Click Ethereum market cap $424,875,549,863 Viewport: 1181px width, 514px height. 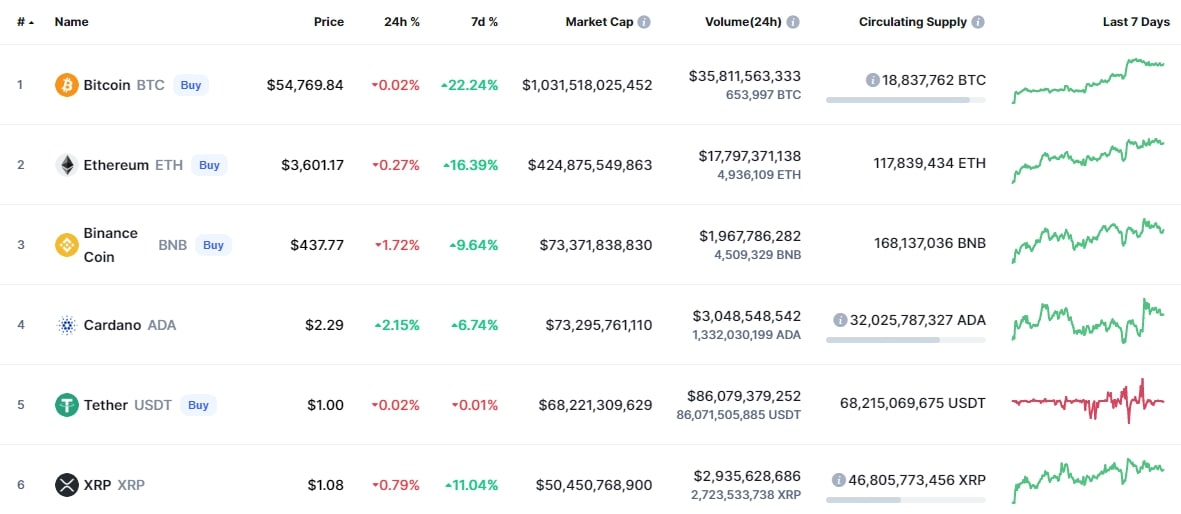[590, 165]
